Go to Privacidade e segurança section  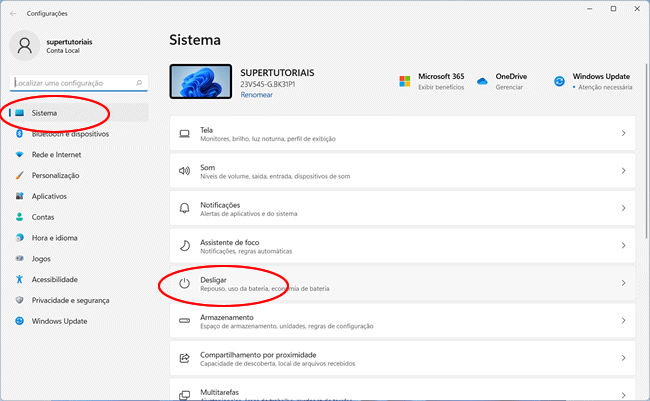pos(68,300)
